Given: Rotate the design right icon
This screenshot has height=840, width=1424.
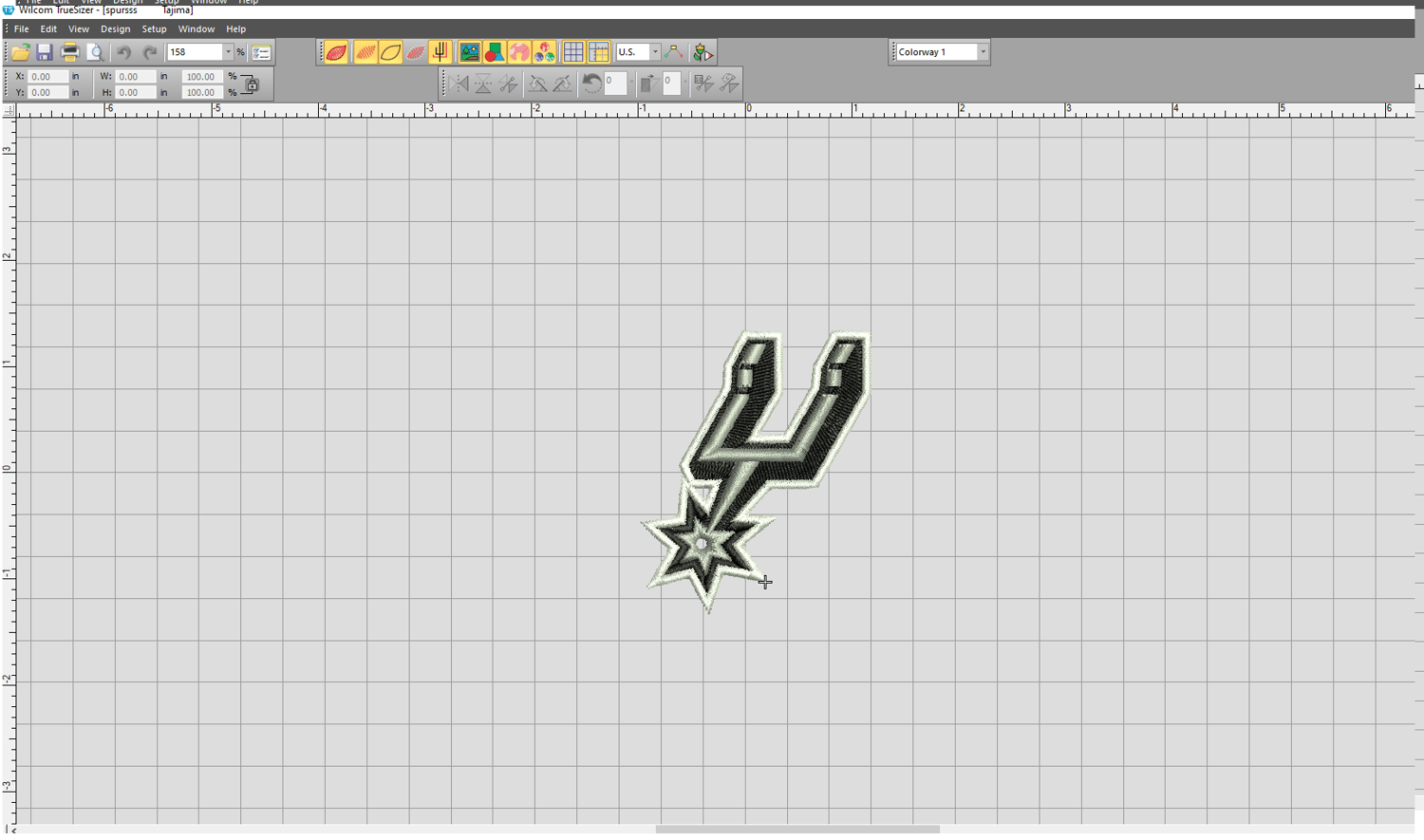Looking at the screenshot, I should (x=562, y=84).
